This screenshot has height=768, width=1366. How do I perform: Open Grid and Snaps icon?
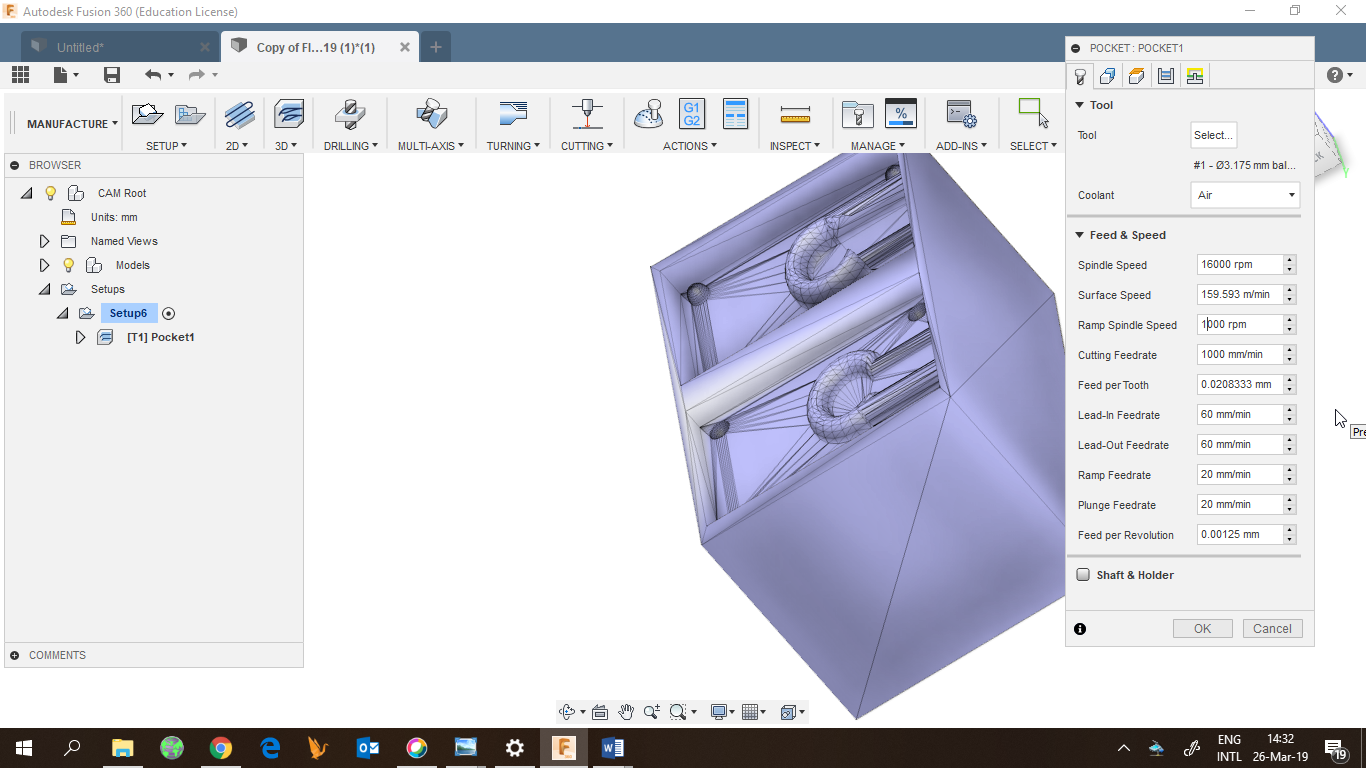(x=752, y=712)
